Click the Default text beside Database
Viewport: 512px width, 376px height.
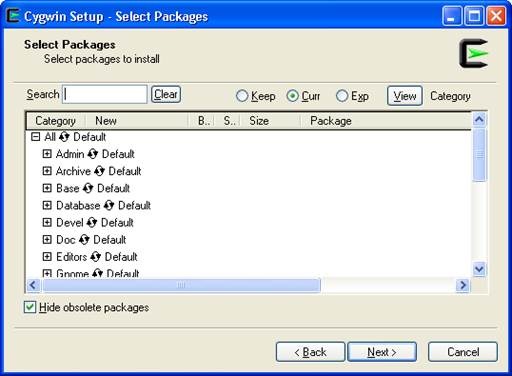point(134,205)
